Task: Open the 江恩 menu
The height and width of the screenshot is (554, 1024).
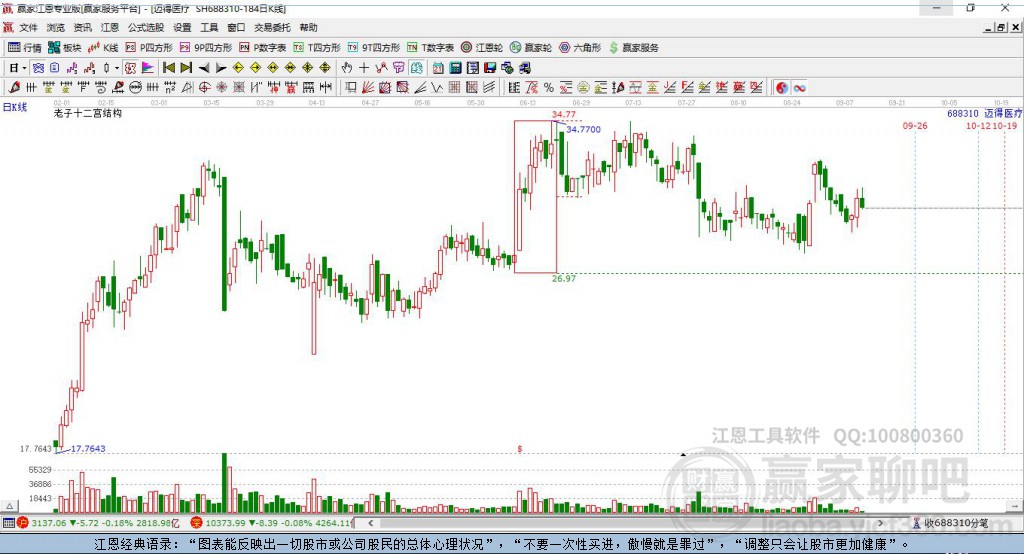Action: (x=110, y=27)
